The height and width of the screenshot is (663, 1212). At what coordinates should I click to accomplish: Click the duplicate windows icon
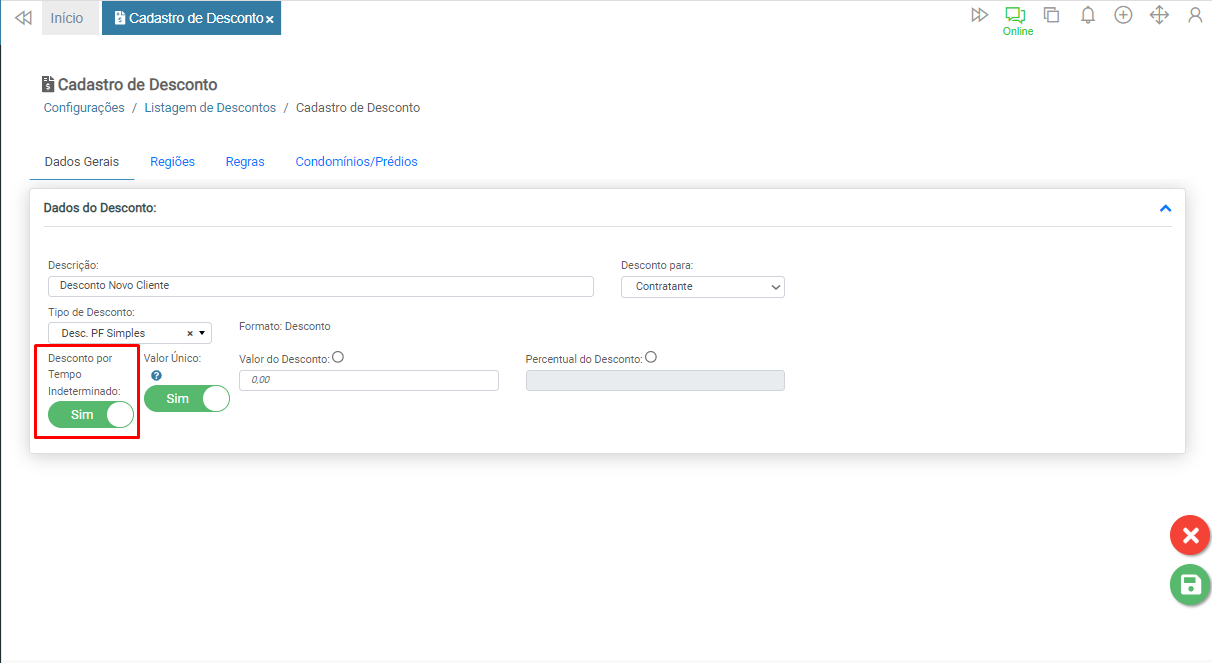1051,15
